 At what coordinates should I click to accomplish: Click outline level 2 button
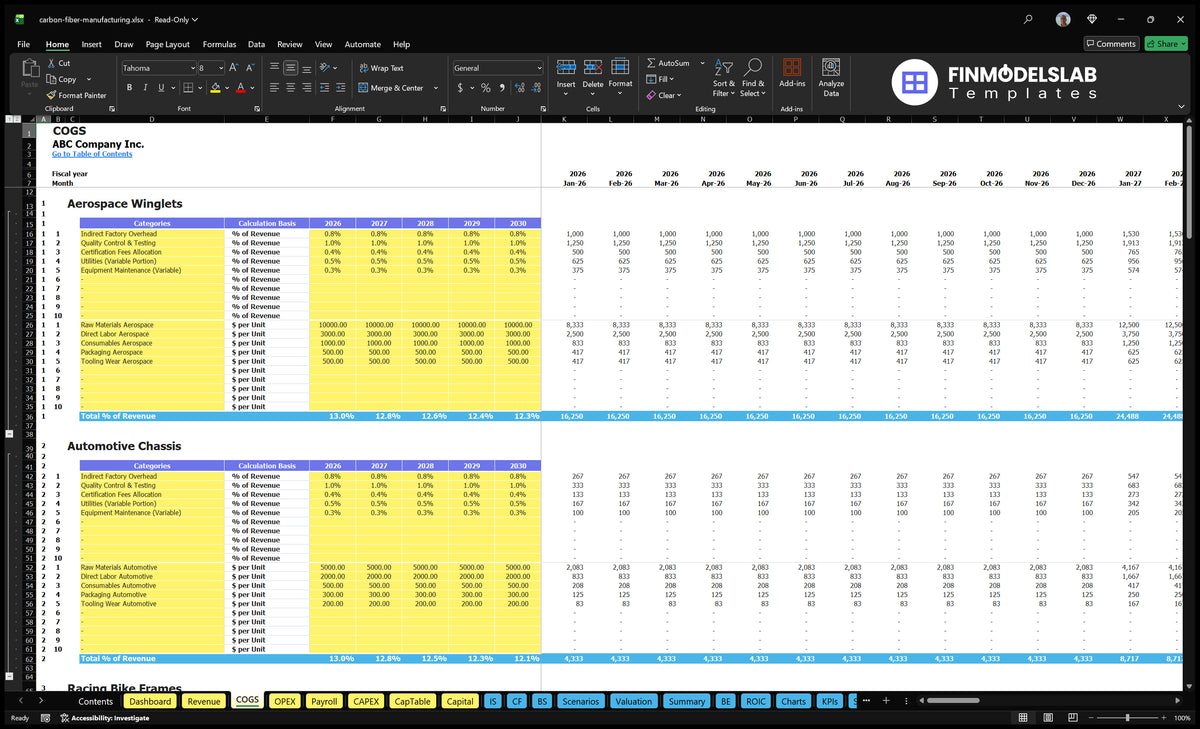click(17, 119)
